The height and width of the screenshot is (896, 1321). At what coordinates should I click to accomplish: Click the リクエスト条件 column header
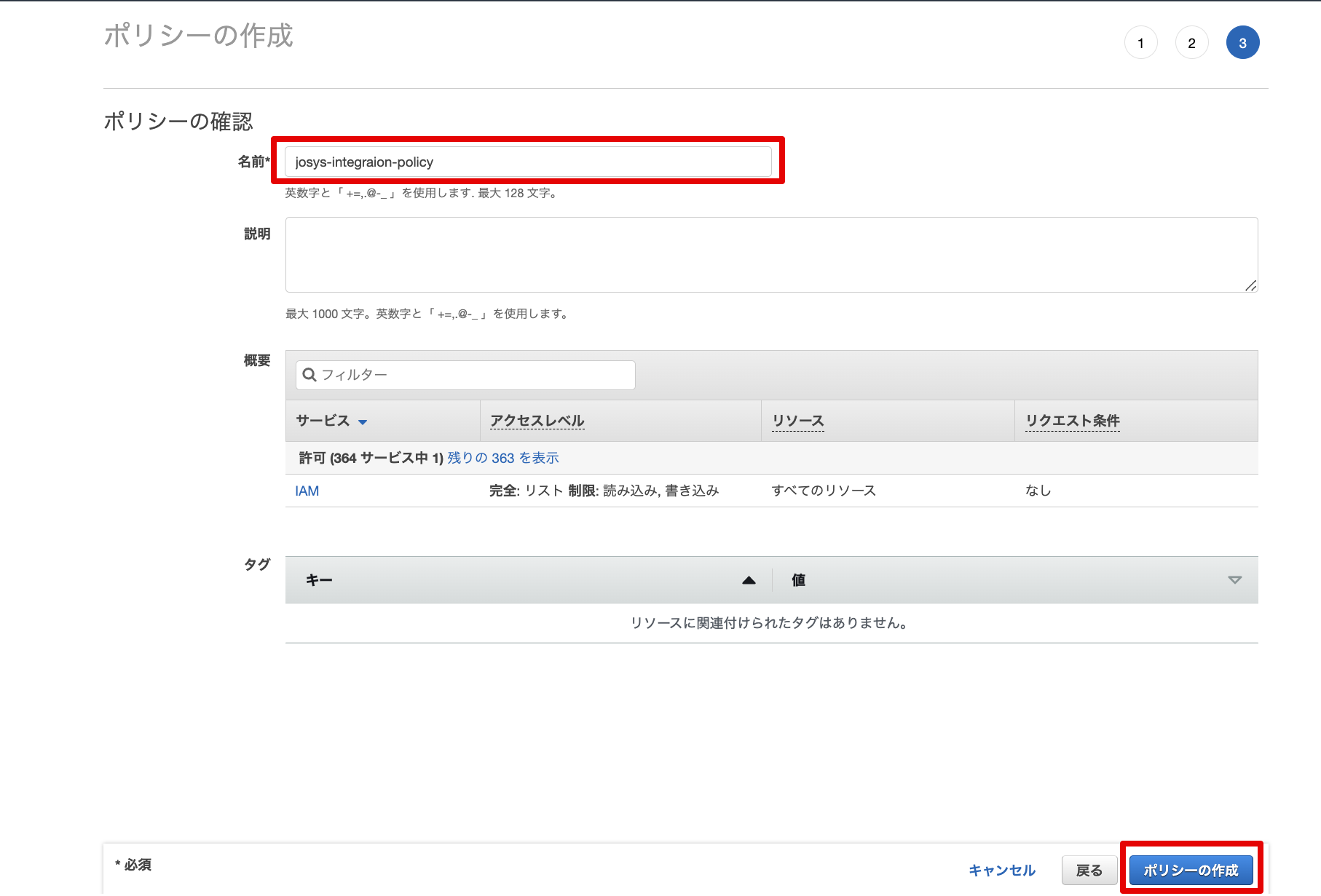coord(1072,421)
